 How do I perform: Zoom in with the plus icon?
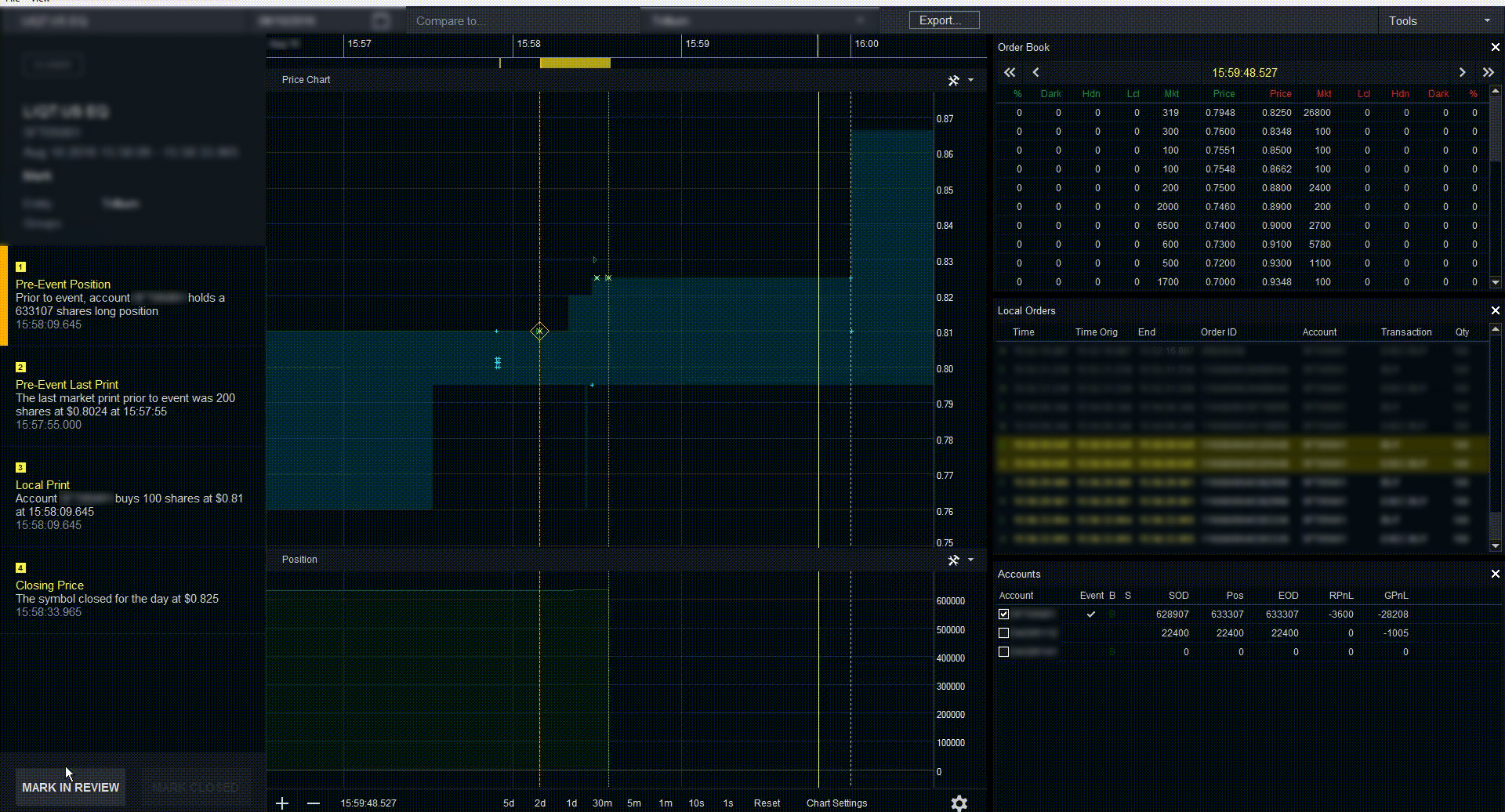(282, 803)
